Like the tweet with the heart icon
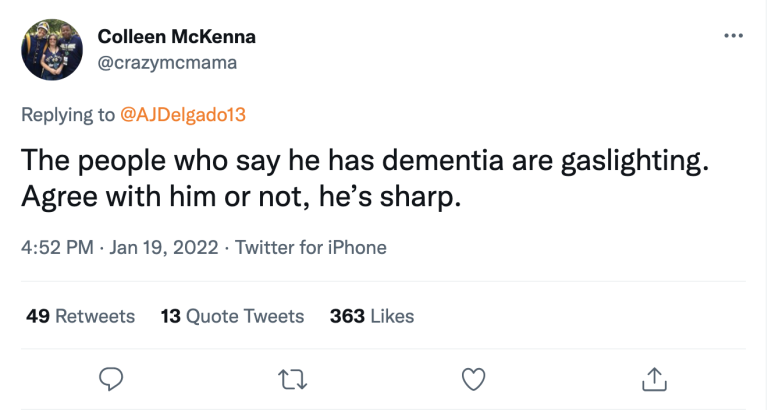The height and width of the screenshot is (410, 768). 473,378
